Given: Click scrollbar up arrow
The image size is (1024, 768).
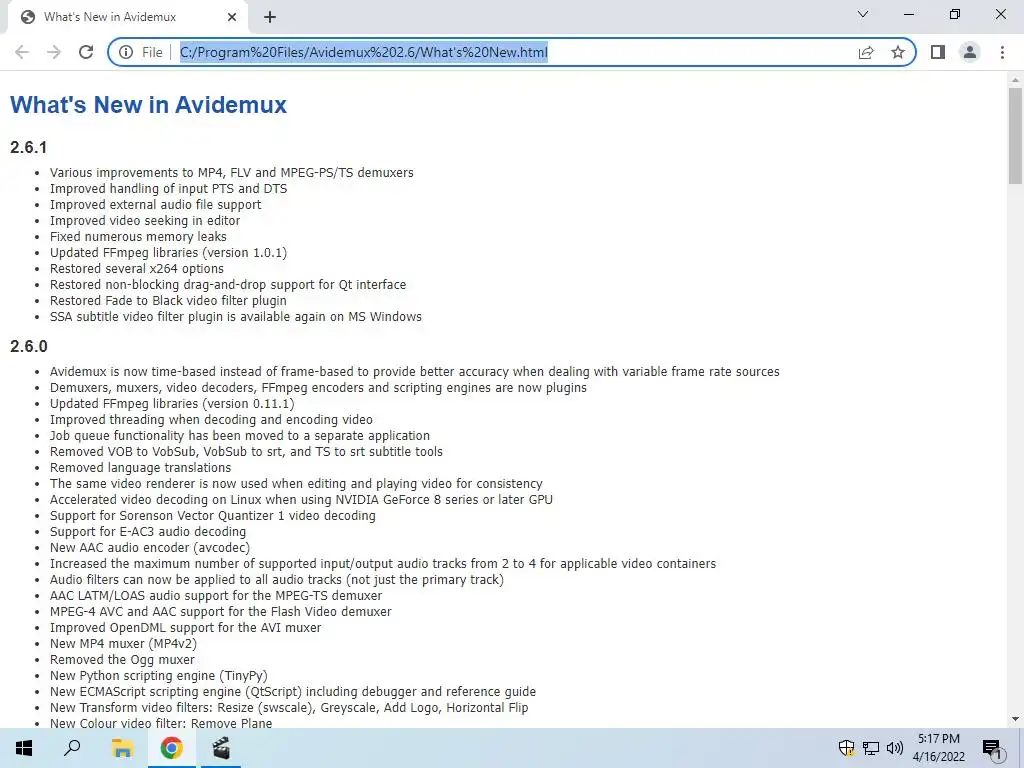Looking at the screenshot, I should (1015, 80).
